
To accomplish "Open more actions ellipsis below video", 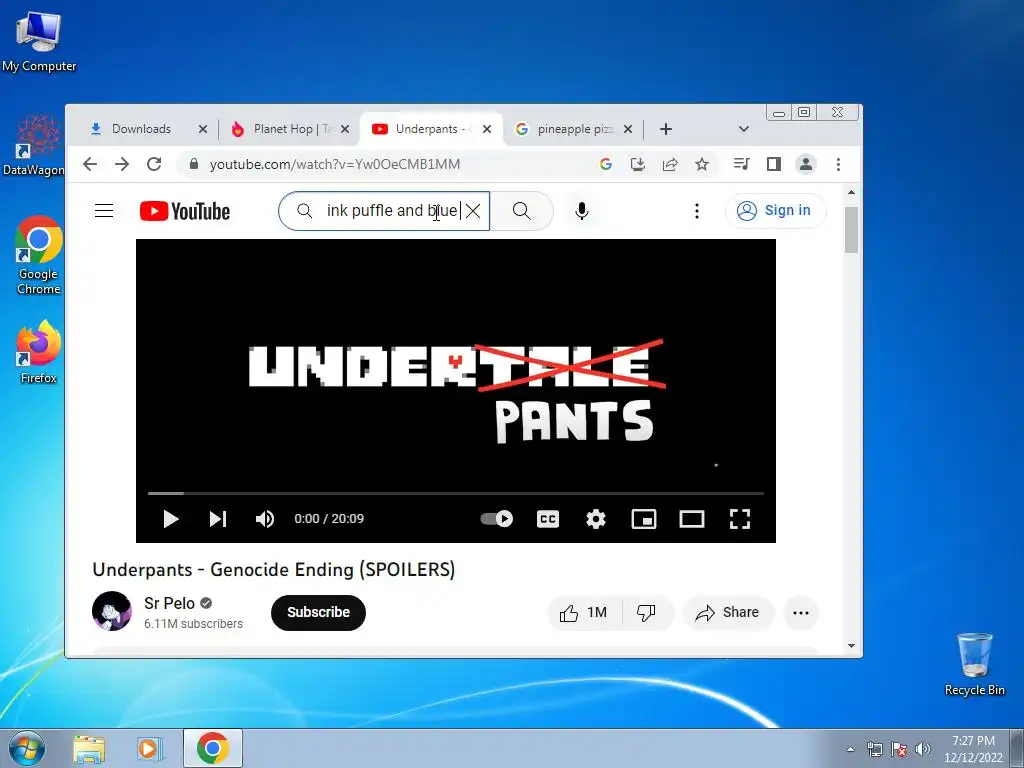I will point(801,613).
